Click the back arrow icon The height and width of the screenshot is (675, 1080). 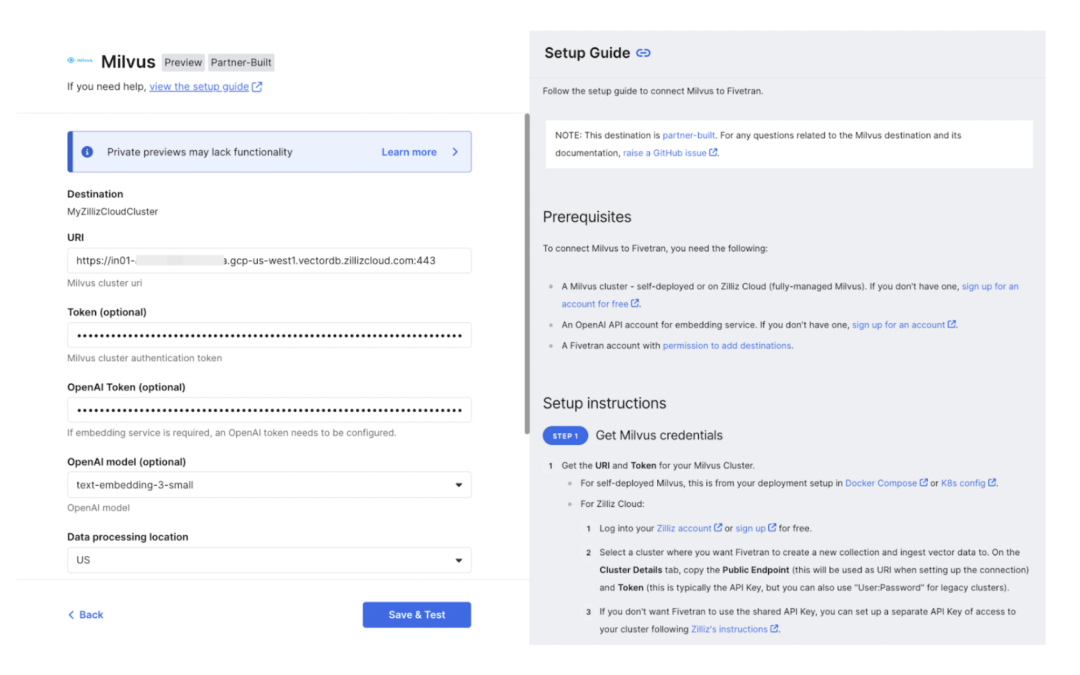click(71, 615)
